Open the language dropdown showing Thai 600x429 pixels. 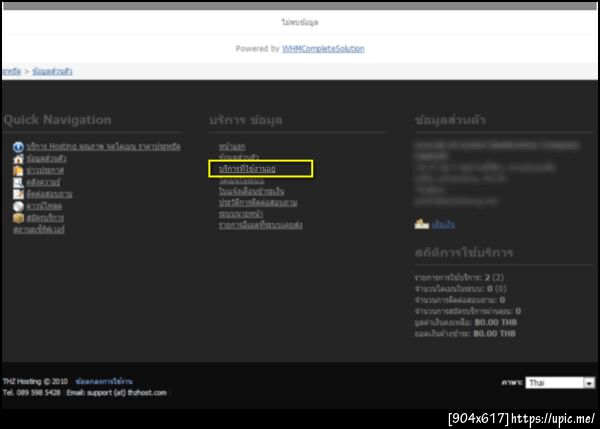(560, 383)
